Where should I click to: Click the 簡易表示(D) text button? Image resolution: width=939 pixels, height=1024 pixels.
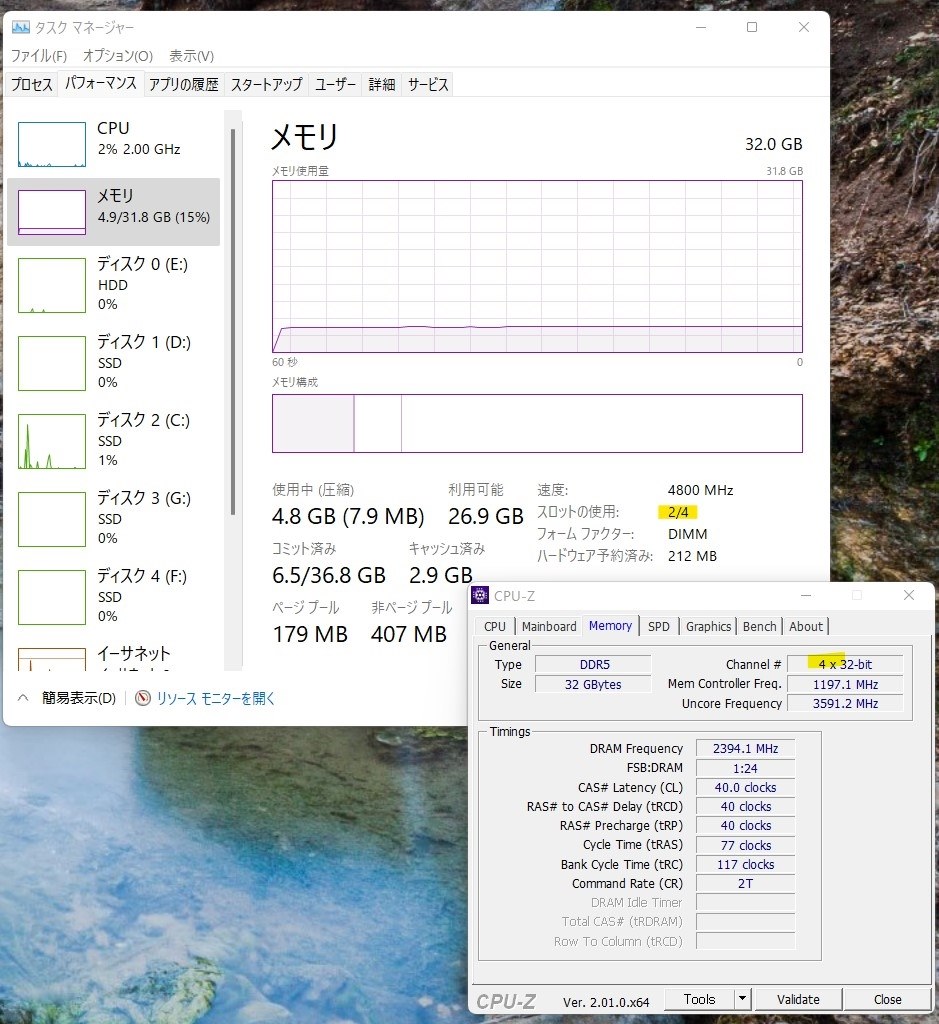pyautogui.click(x=78, y=698)
